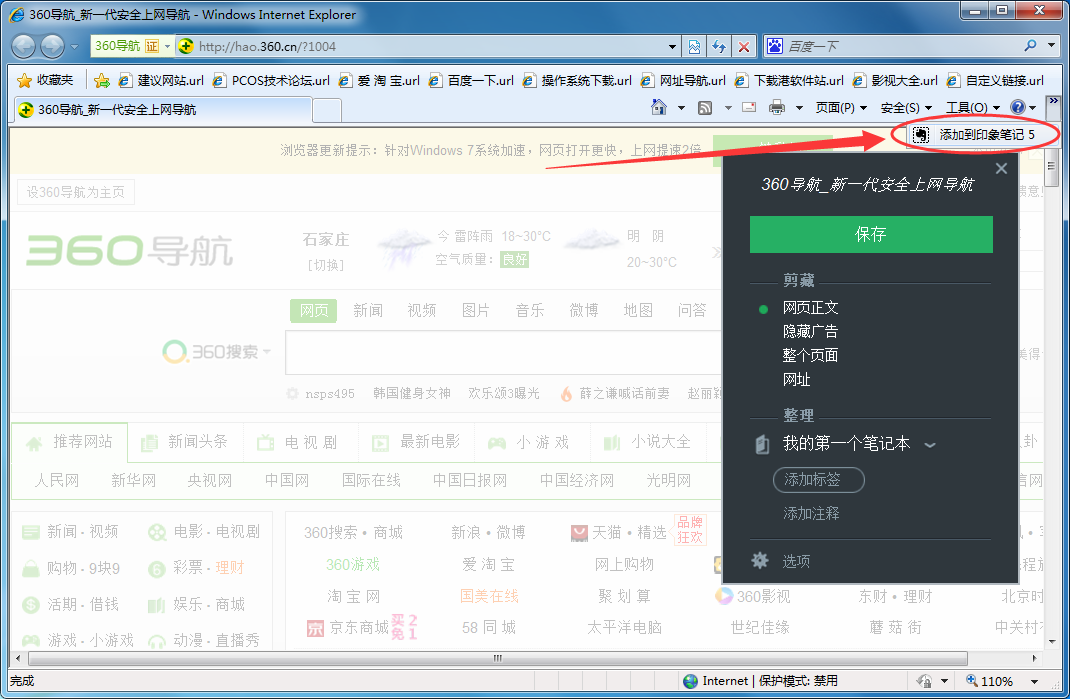Select 整个页面 clip option

811,355
